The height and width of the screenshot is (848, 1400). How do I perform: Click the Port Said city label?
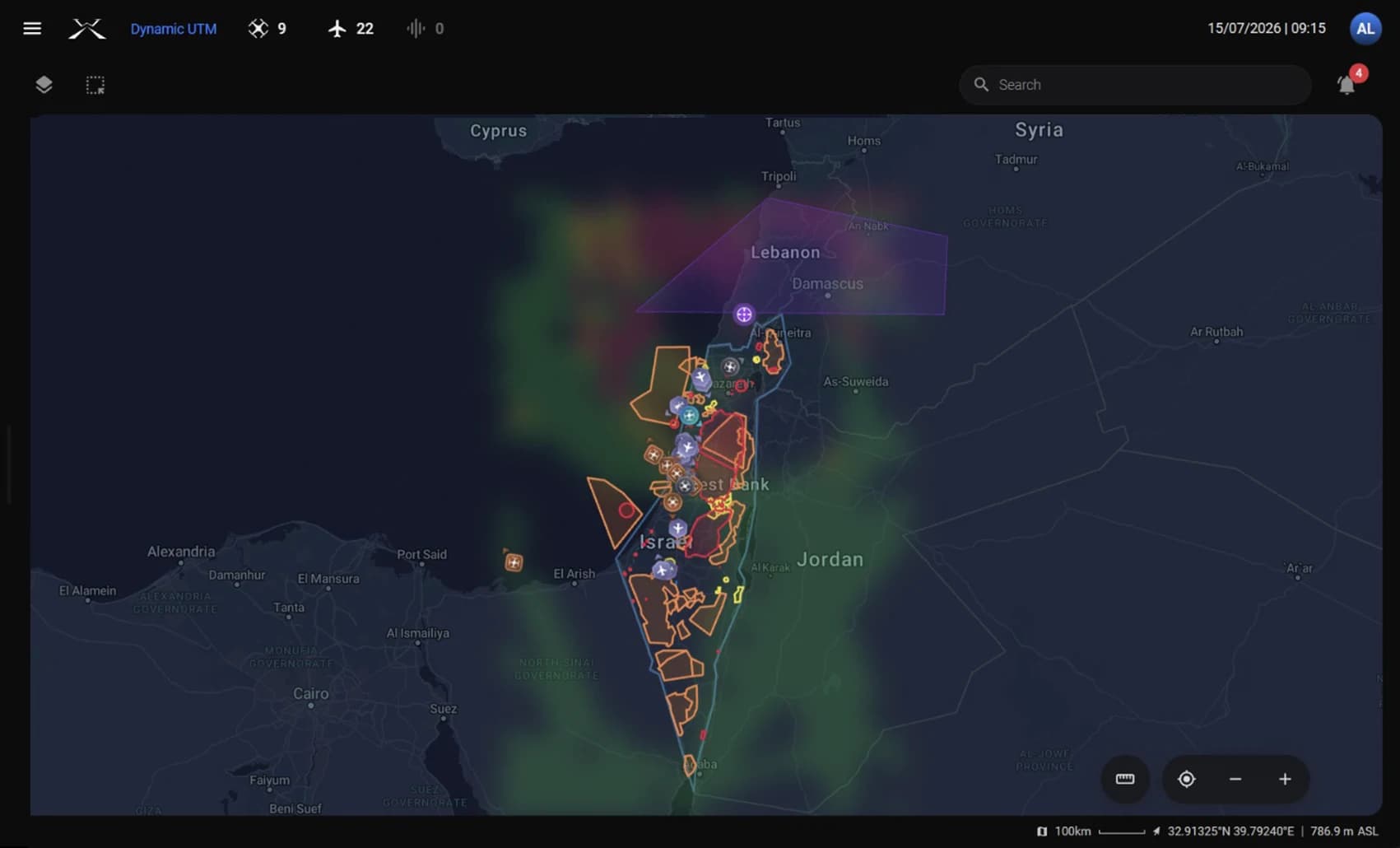tap(422, 555)
